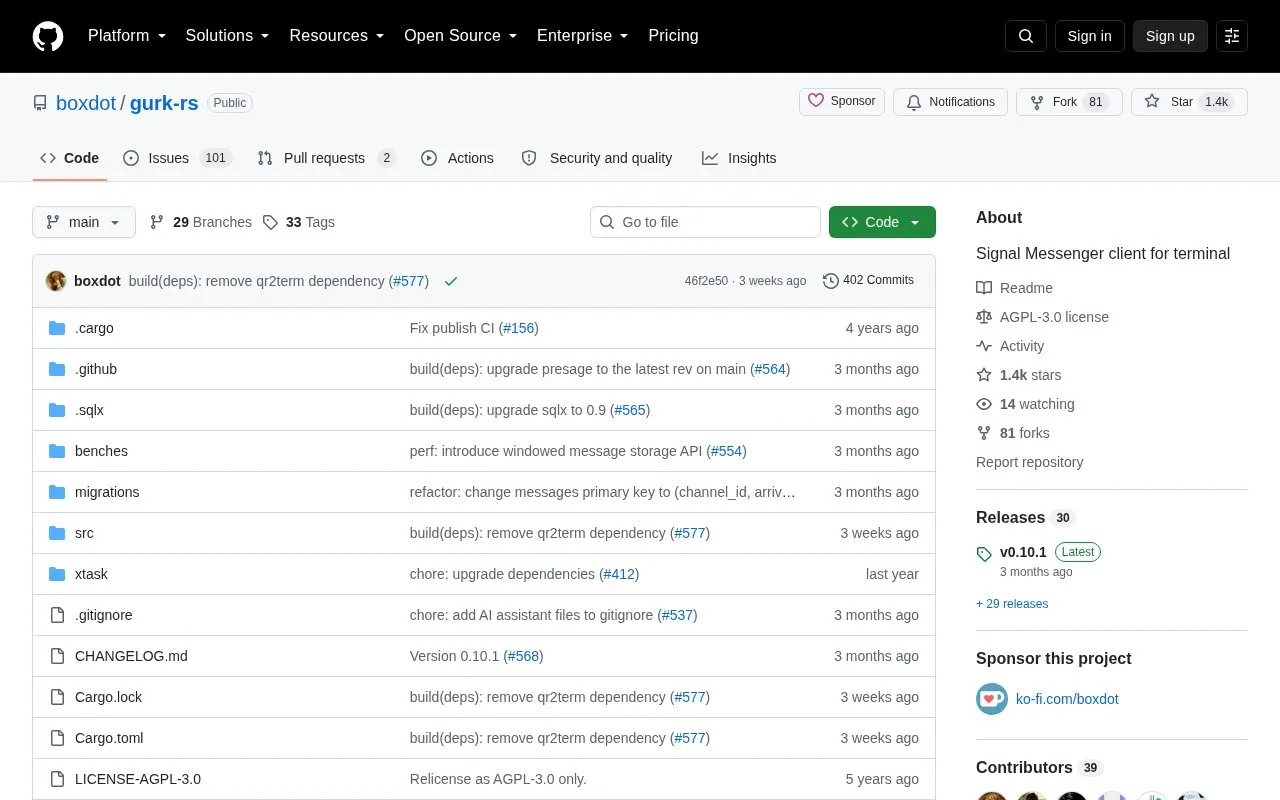Click the benches folder icon
1280x800 pixels.
pyautogui.click(x=57, y=451)
